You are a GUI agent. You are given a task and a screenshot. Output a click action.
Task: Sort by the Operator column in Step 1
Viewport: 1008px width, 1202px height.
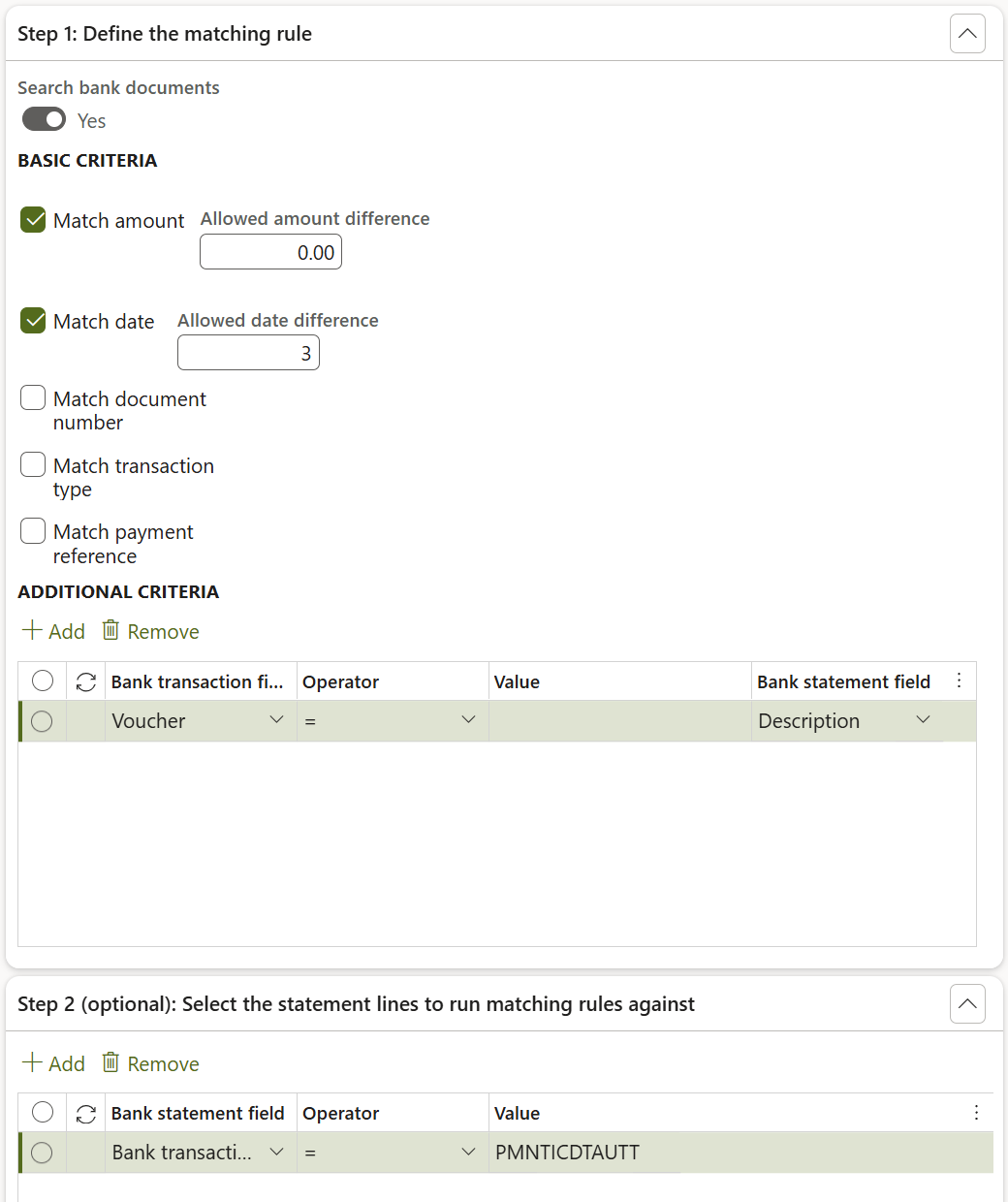tap(341, 682)
